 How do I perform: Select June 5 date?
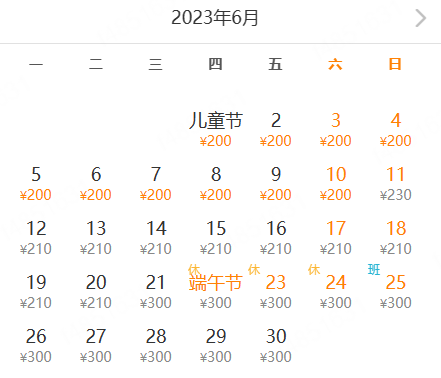click(36, 183)
